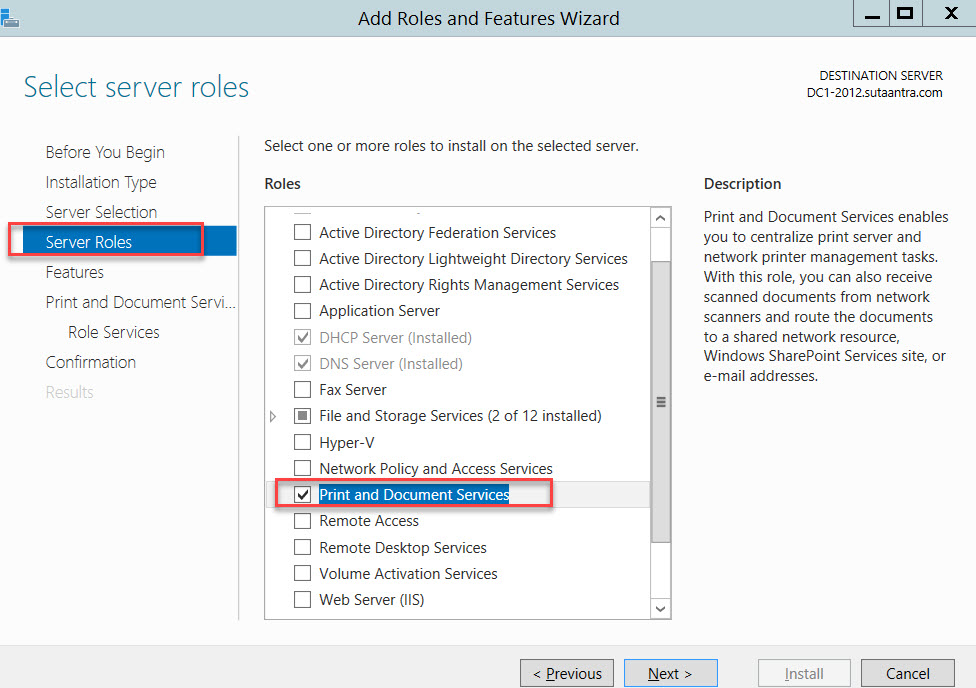The image size is (976, 688).
Task: Check the Hyper-V role checkbox
Action: (303, 442)
